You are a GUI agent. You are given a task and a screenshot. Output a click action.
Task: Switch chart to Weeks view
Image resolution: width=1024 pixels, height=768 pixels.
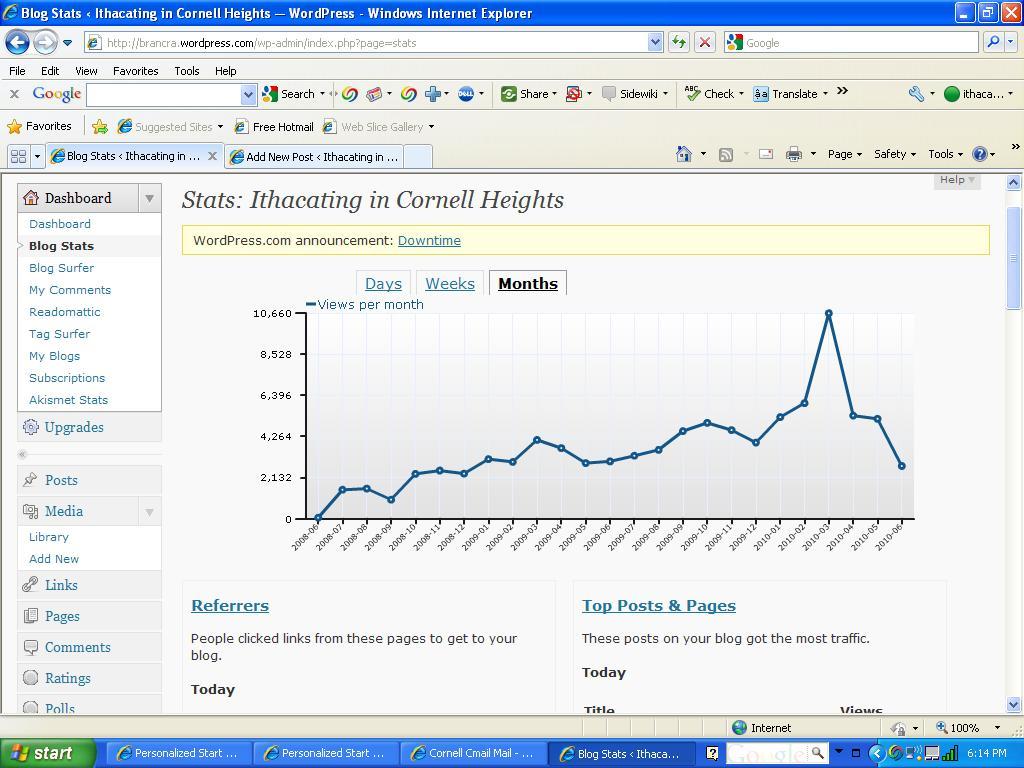(x=449, y=284)
